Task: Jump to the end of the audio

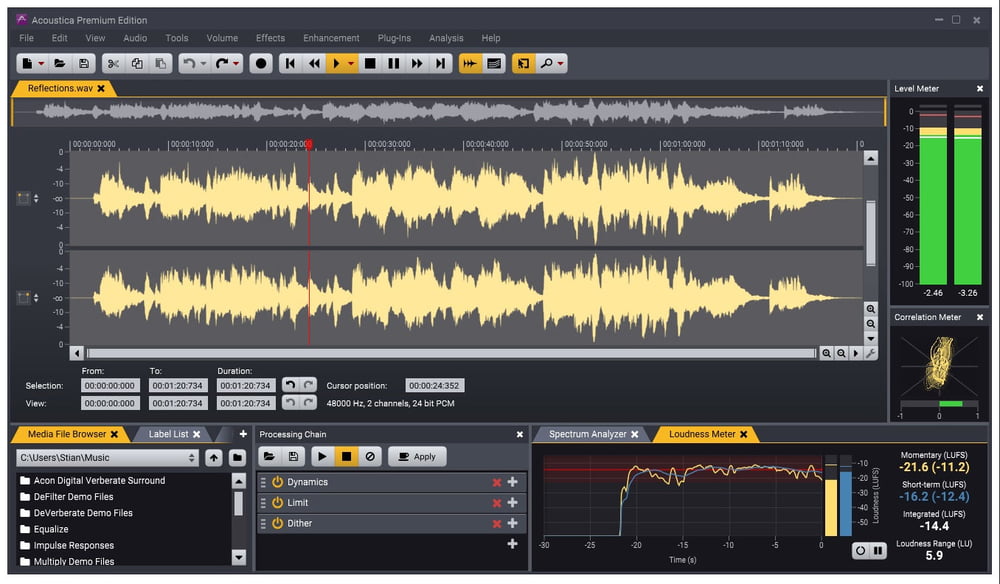Action: 440,63
